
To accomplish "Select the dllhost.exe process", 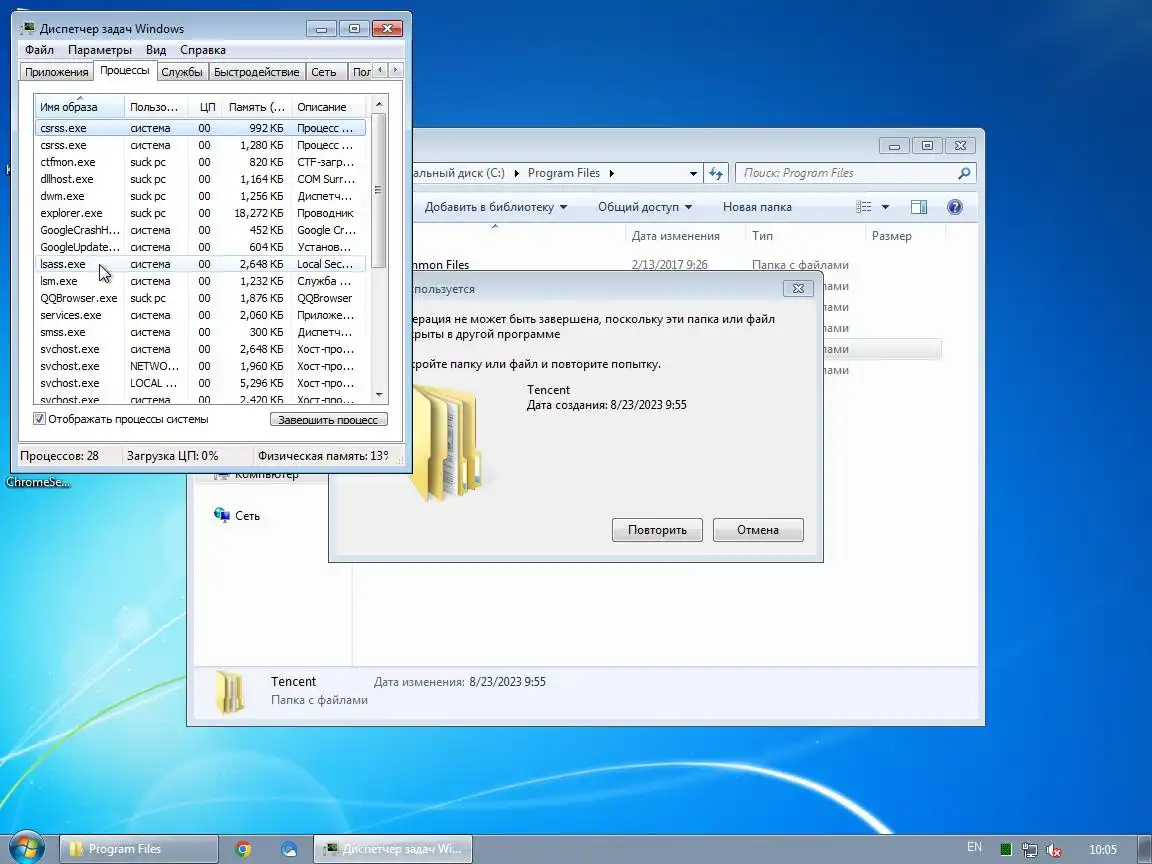I will click(x=200, y=179).
